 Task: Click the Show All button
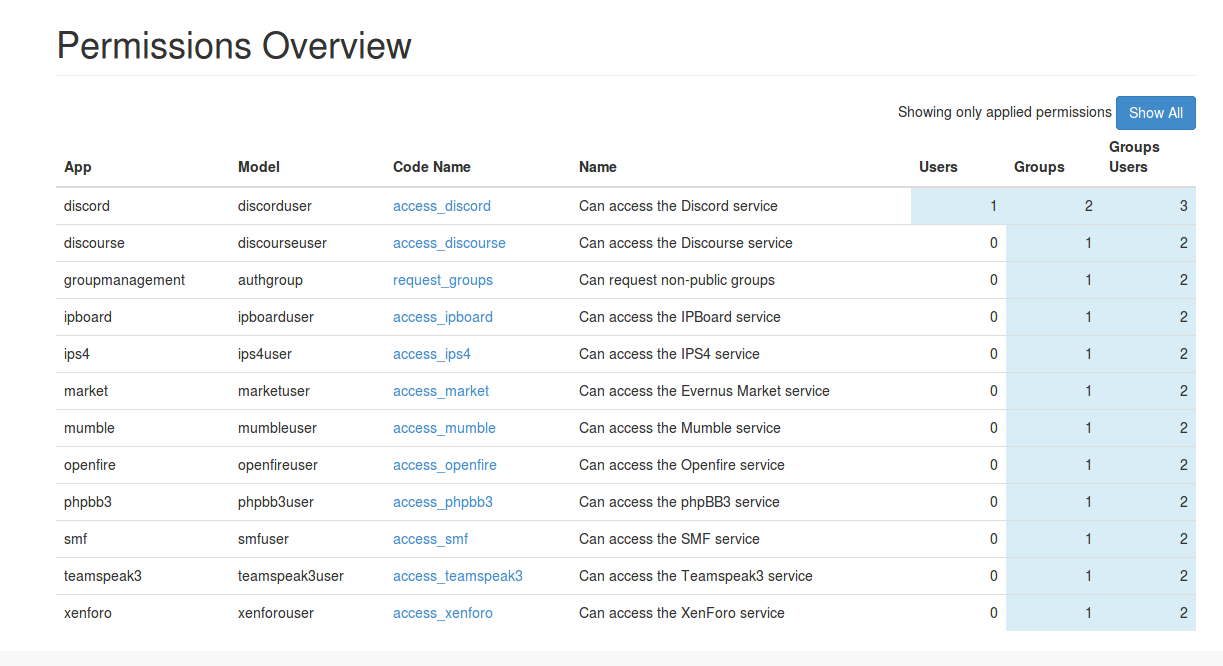[1155, 113]
